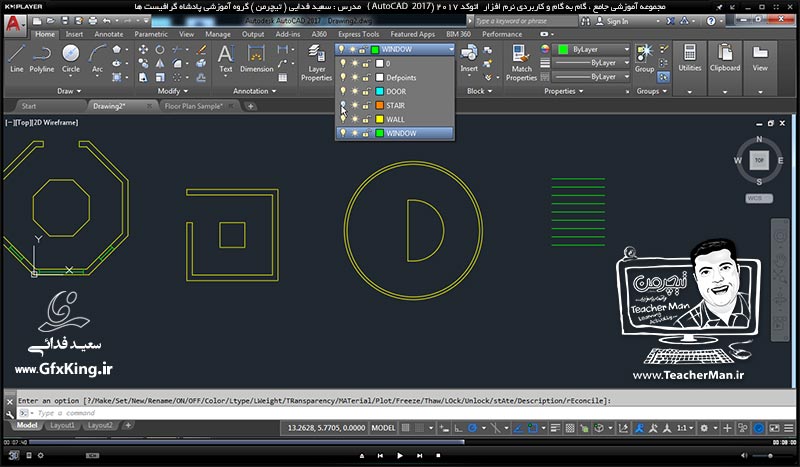Toggle Ortho mode in status bar
The width and height of the screenshot is (800, 467).
point(458,428)
